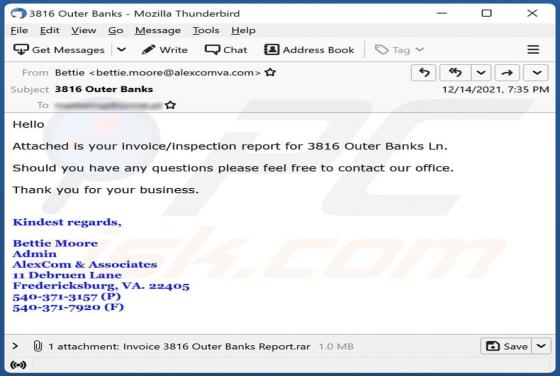The image size is (560, 376).
Task: Save the attachment
Action: pos(506,346)
